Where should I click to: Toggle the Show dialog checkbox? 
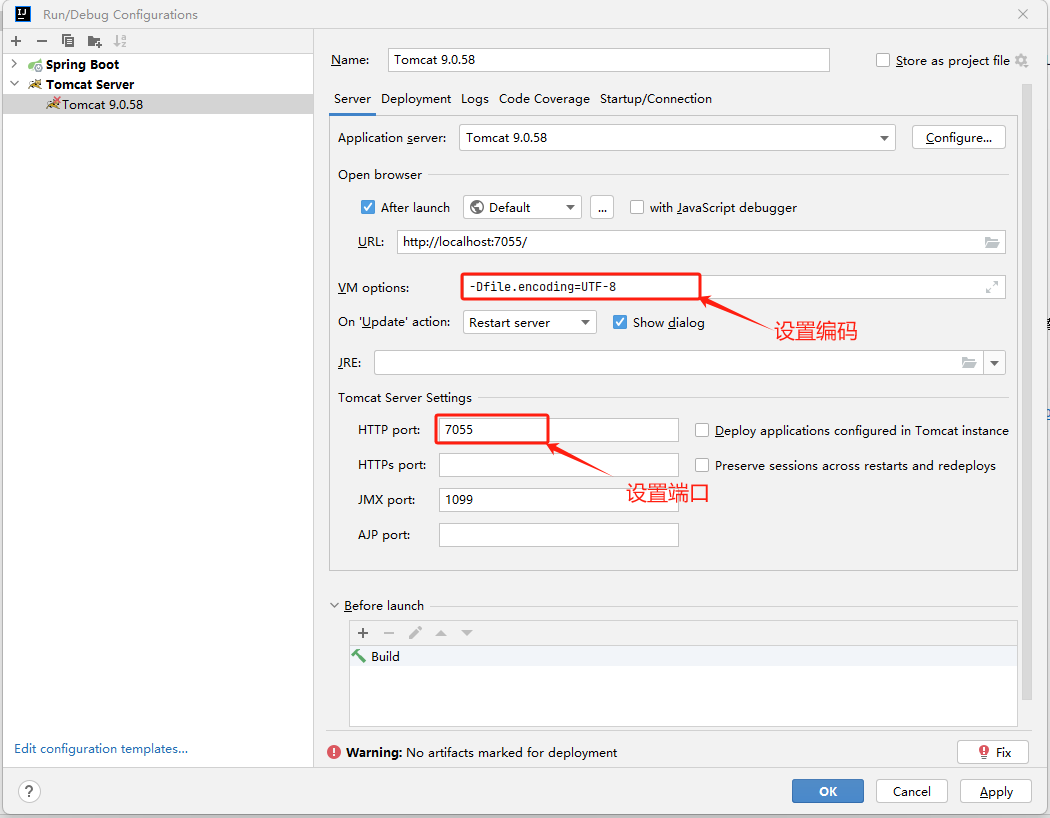click(620, 322)
